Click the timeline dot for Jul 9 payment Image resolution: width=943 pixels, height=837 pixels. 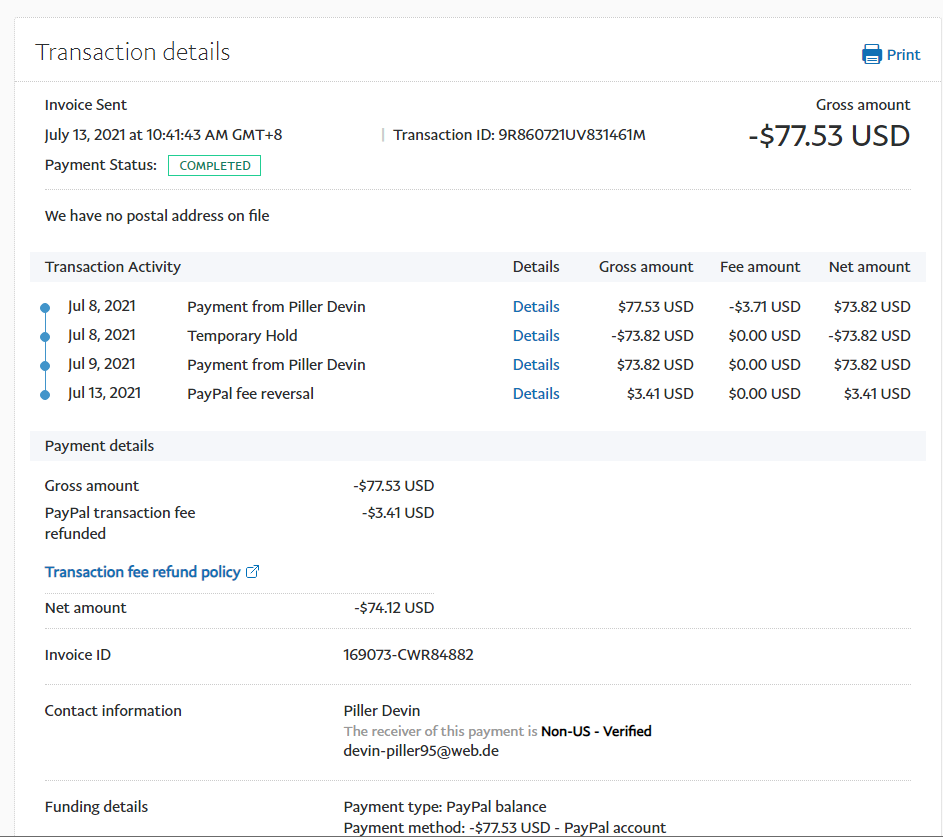pos(45,366)
